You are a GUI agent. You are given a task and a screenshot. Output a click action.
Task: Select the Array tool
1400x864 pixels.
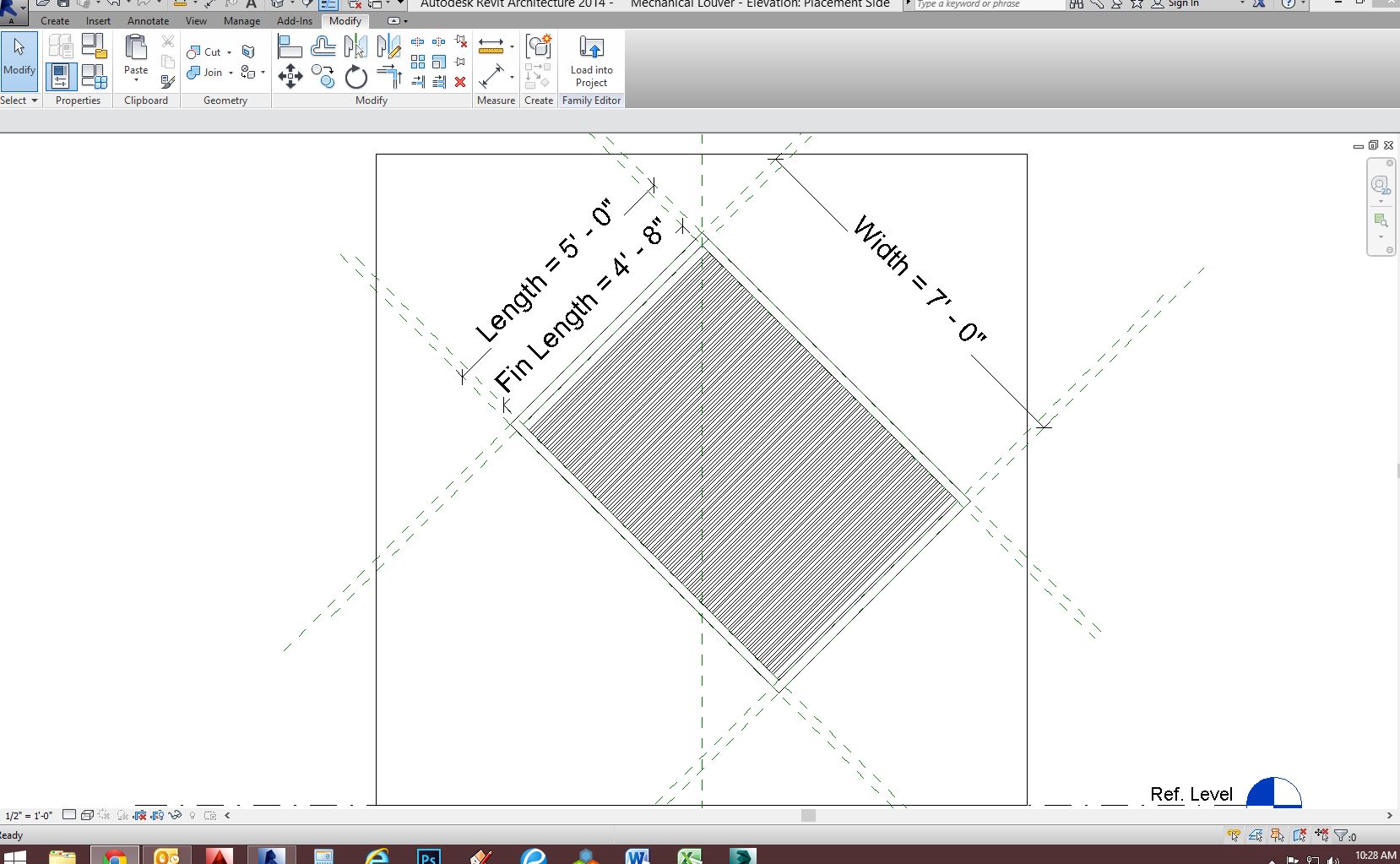[x=417, y=62]
